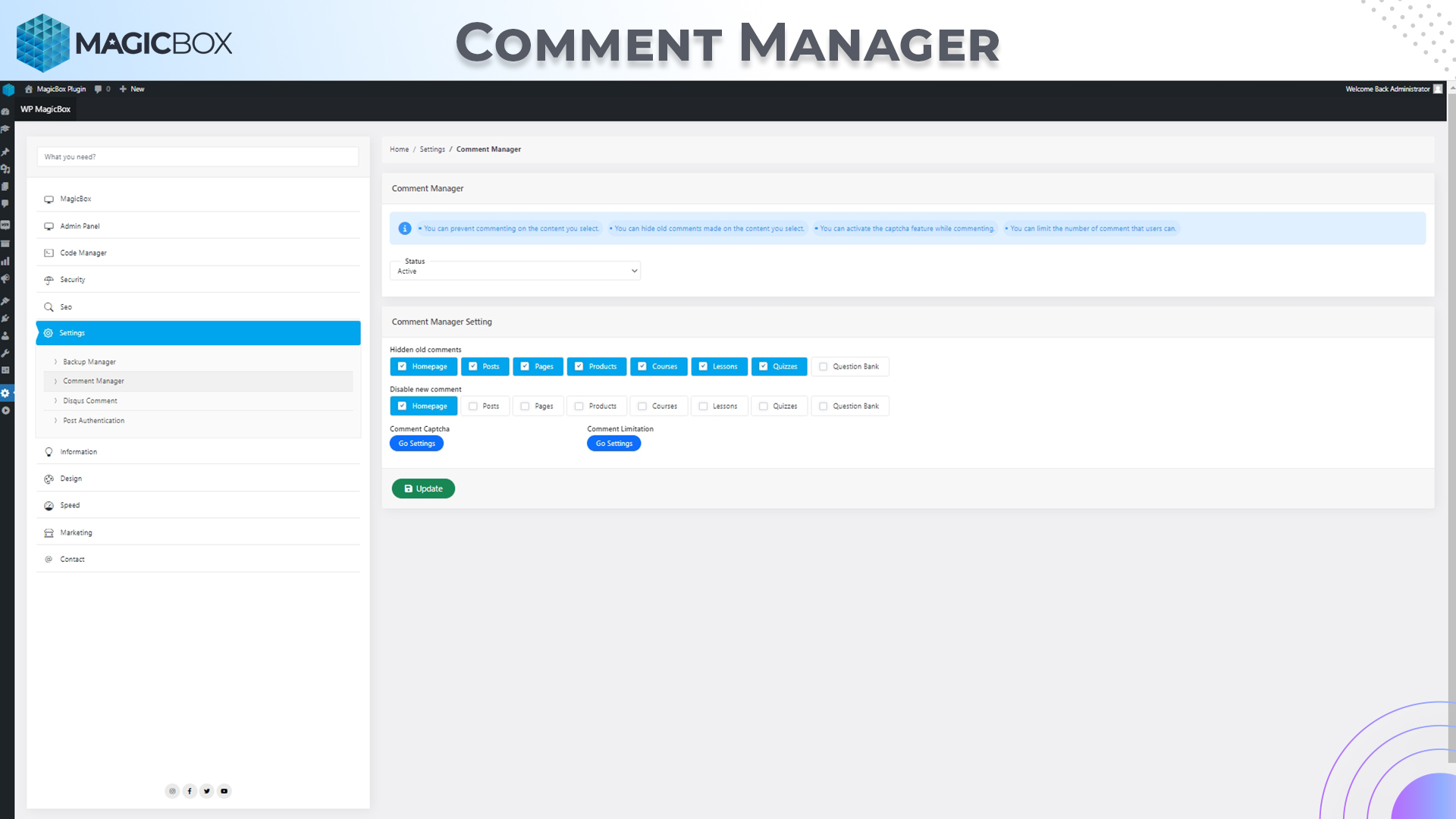The width and height of the screenshot is (1456, 819).
Task: Click the 'What you need?' search field
Action: click(x=198, y=157)
